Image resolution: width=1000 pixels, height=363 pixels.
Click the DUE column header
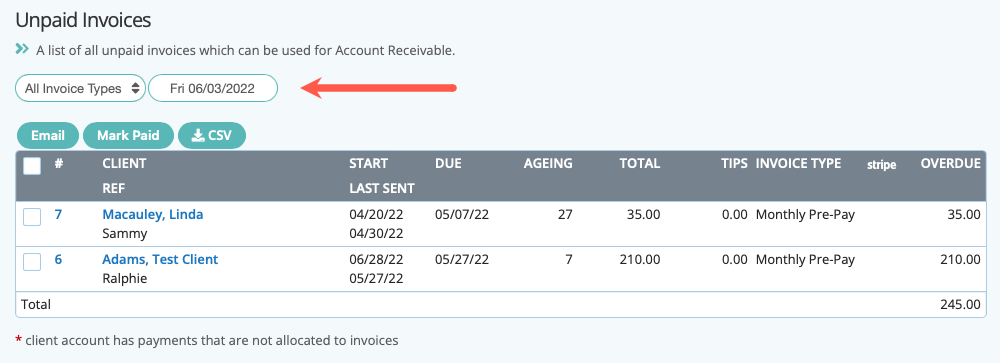[448, 164]
